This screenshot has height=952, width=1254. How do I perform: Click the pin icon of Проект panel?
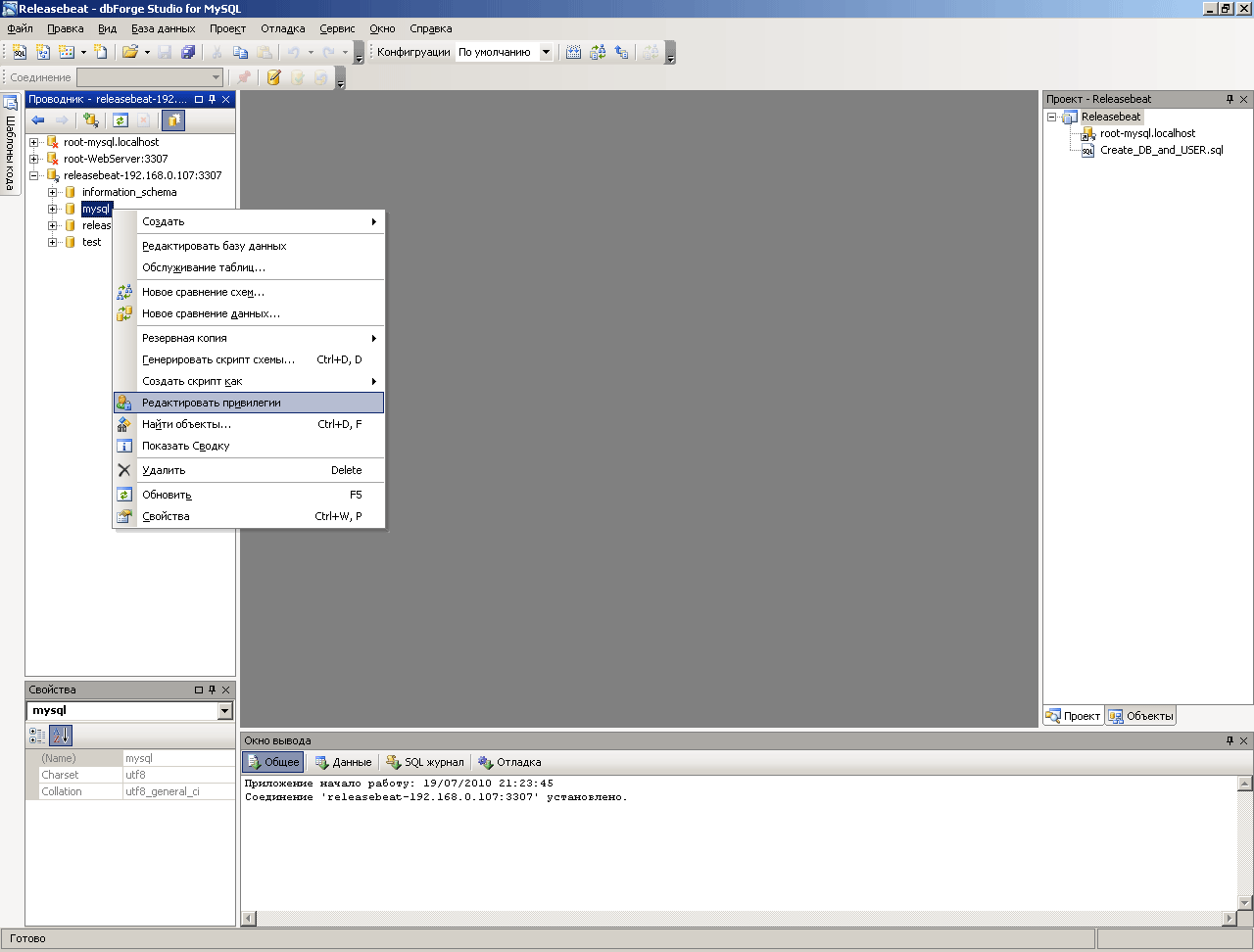[1230, 99]
